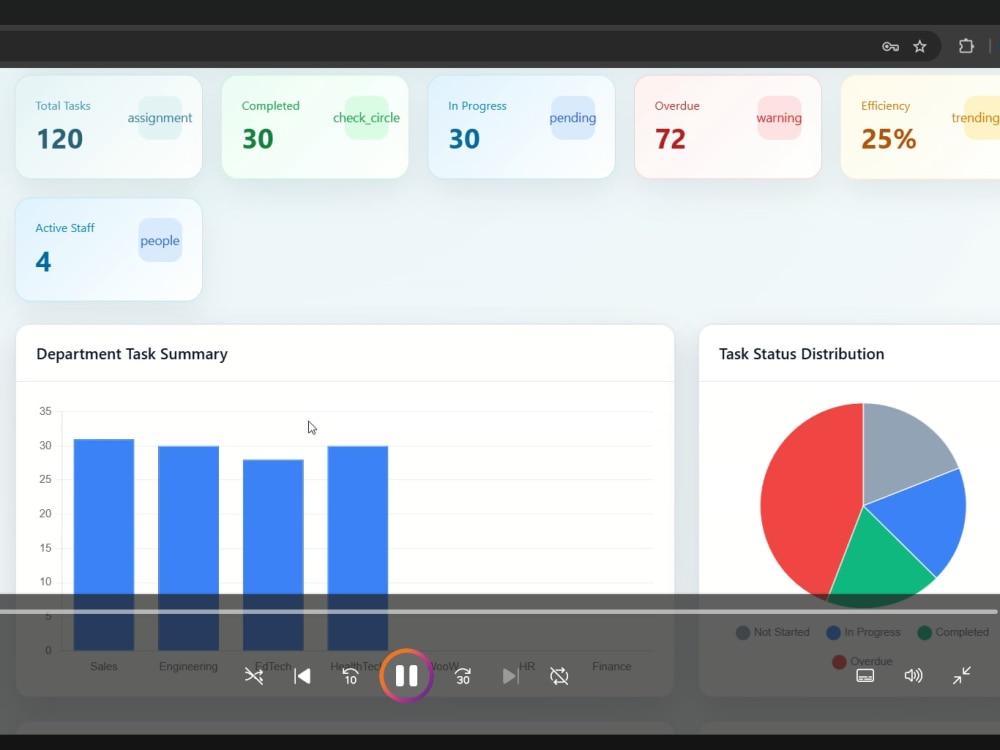1000x750 pixels.
Task: Toggle In Progress legend item
Action: click(x=864, y=632)
